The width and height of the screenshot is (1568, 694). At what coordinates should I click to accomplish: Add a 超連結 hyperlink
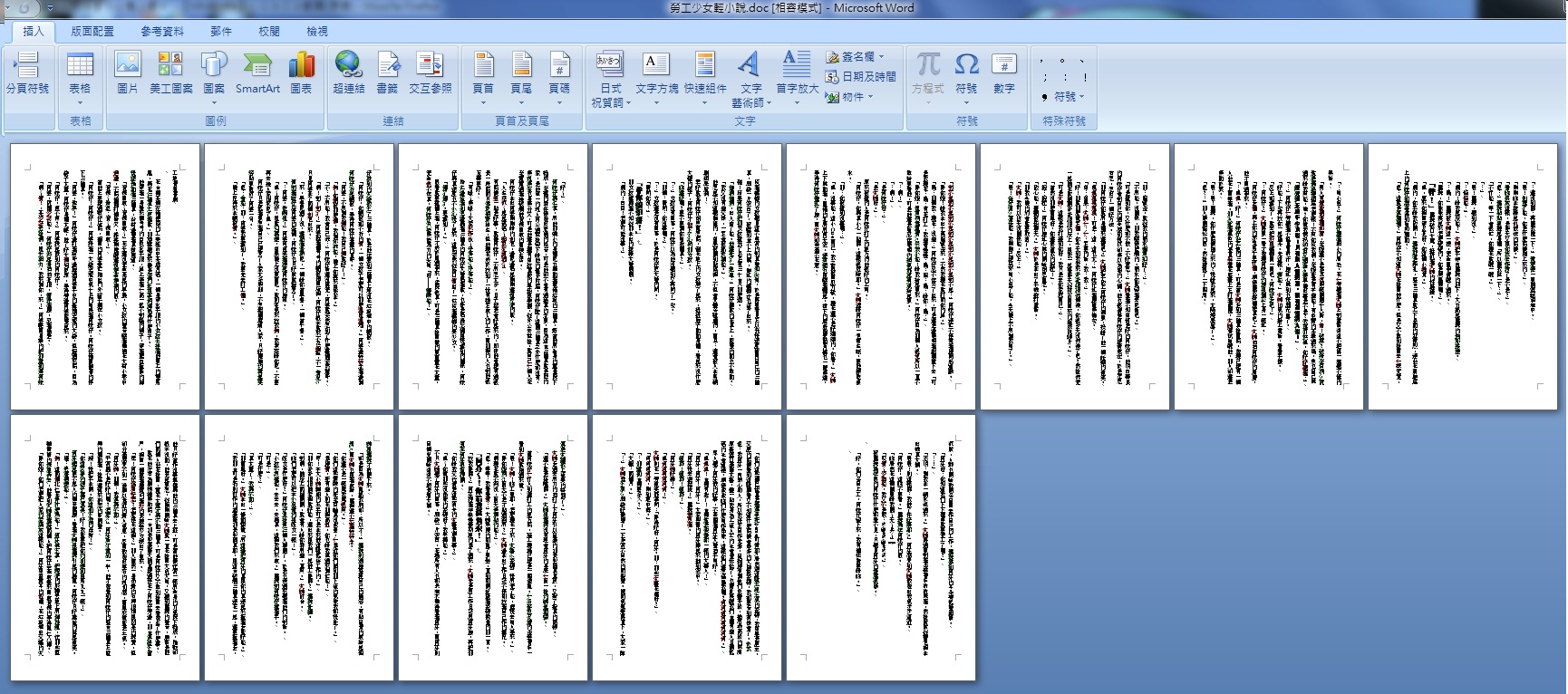pyautogui.click(x=348, y=72)
